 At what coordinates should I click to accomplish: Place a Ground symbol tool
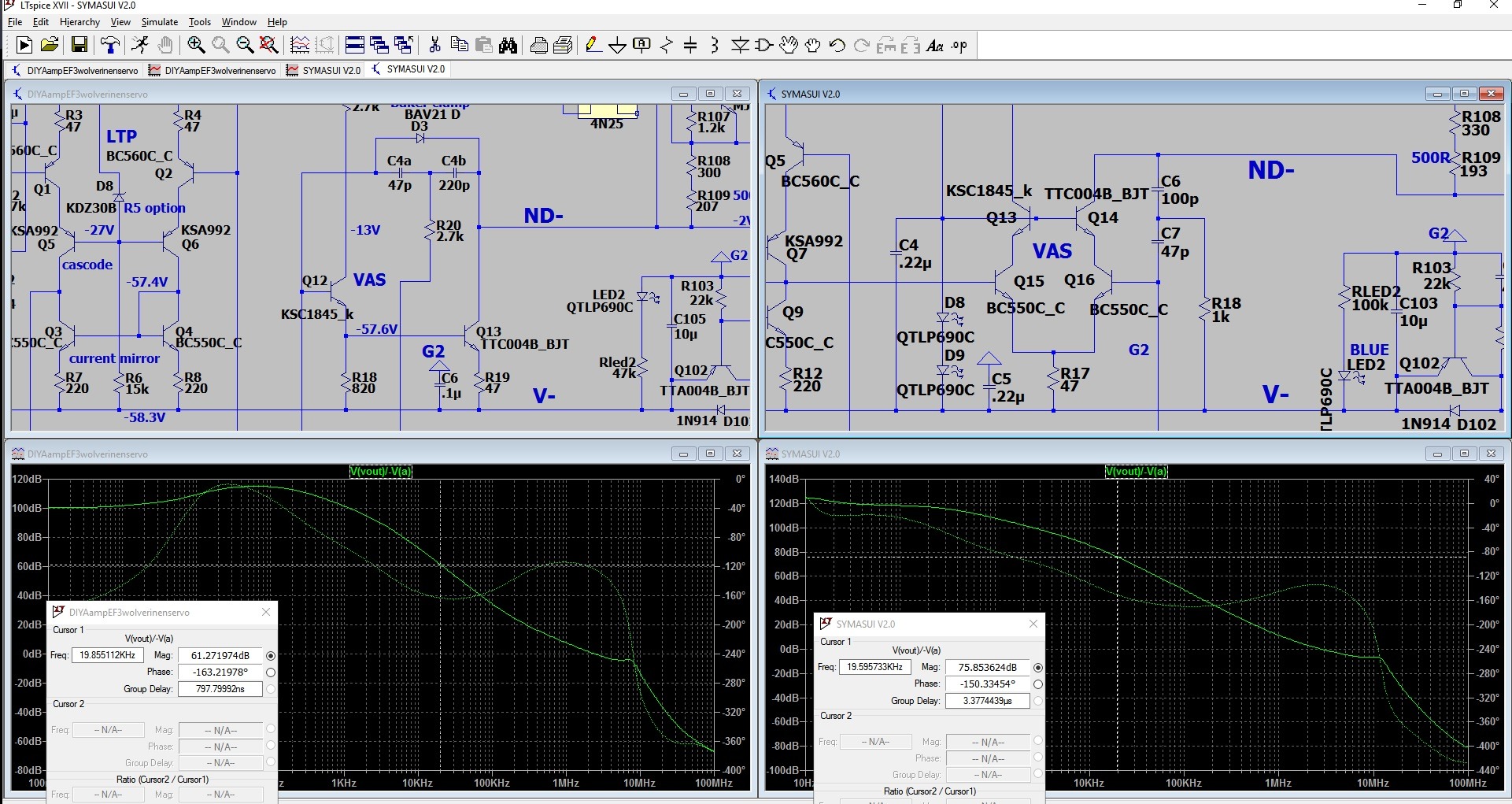(x=618, y=45)
